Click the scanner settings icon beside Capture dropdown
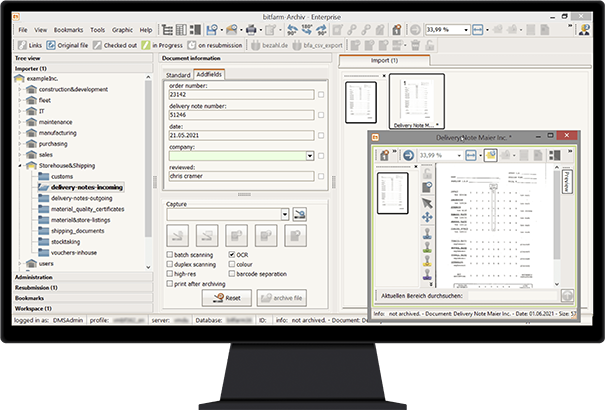Viewport: 605px width, 410px height. (x=299, y=214)
